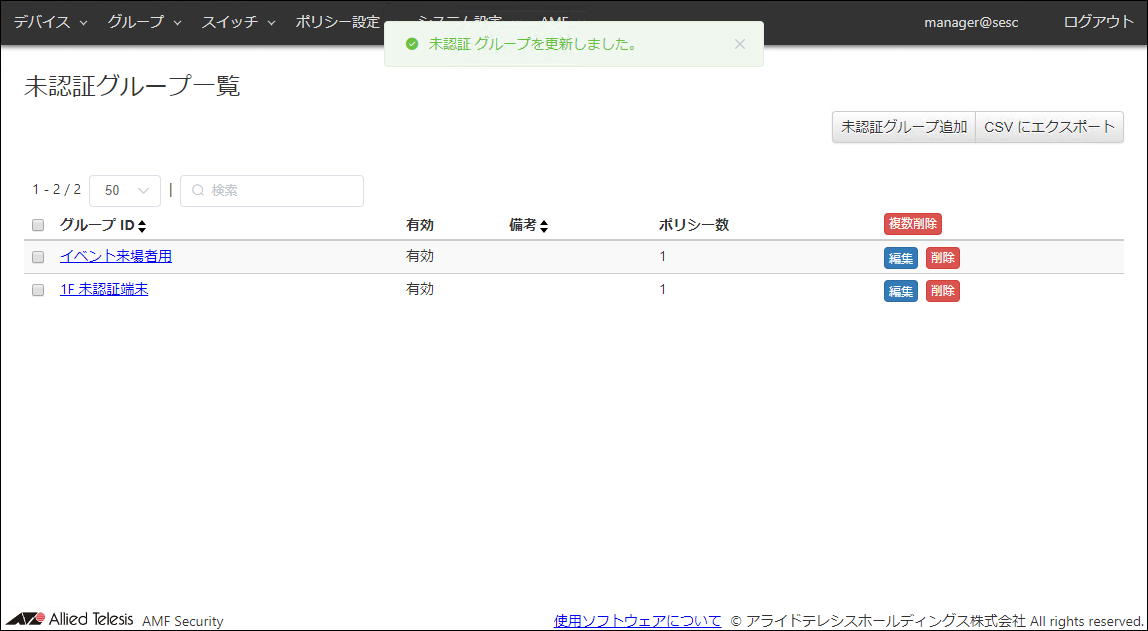This screenshot has width=1148, height=631.
Task: Check the イベント来場者用 row checkbox
Action: (x=38, y=257)
